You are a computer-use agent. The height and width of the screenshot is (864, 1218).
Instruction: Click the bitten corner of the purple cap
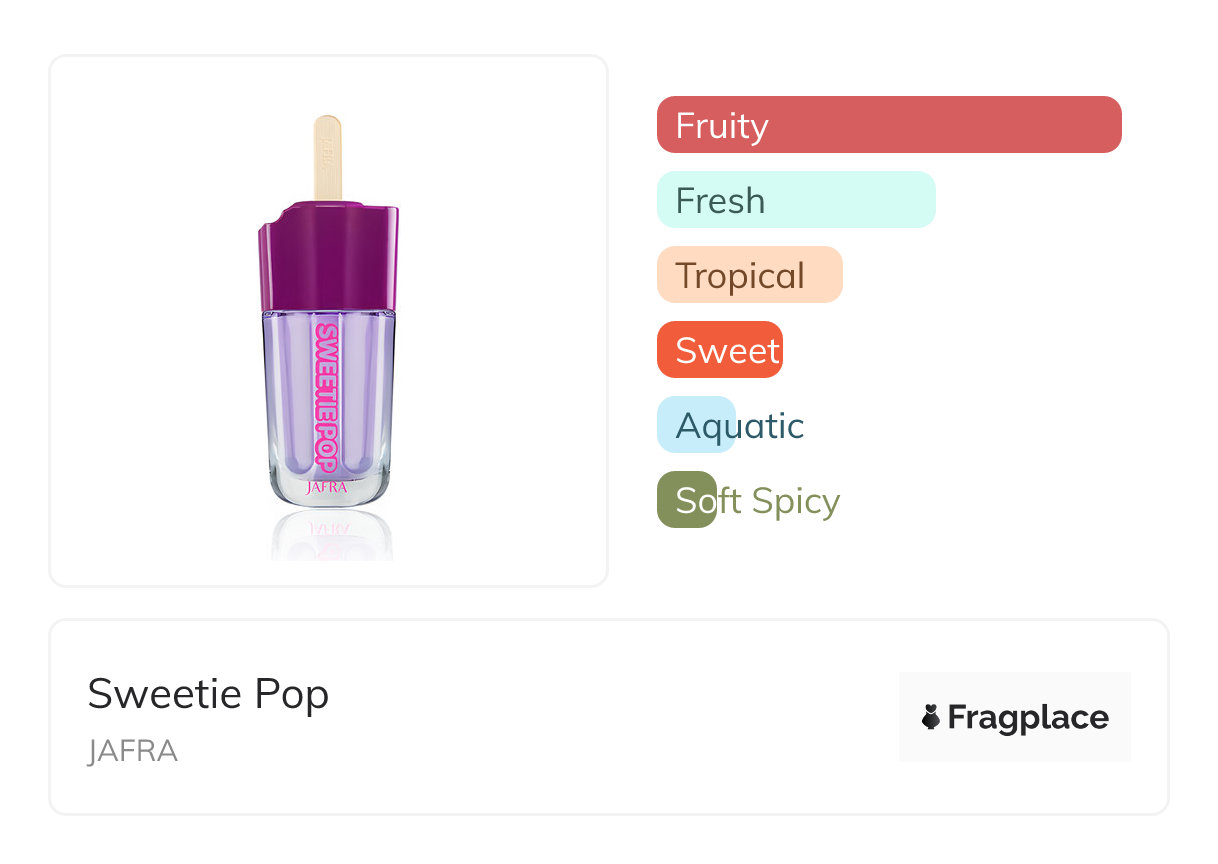pos(272,214)
